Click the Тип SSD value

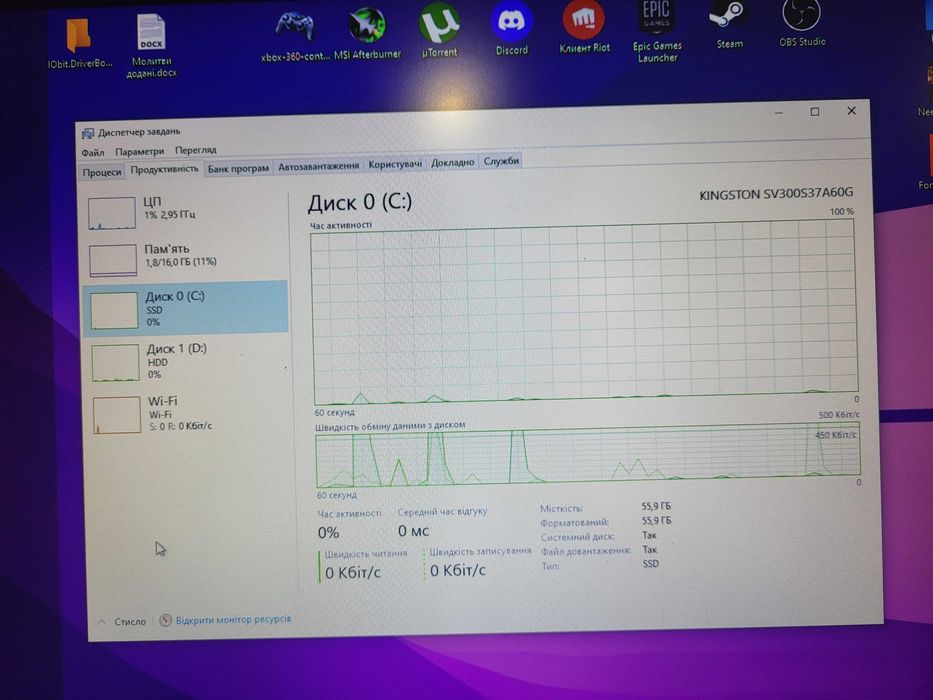(x=650, y=564)
